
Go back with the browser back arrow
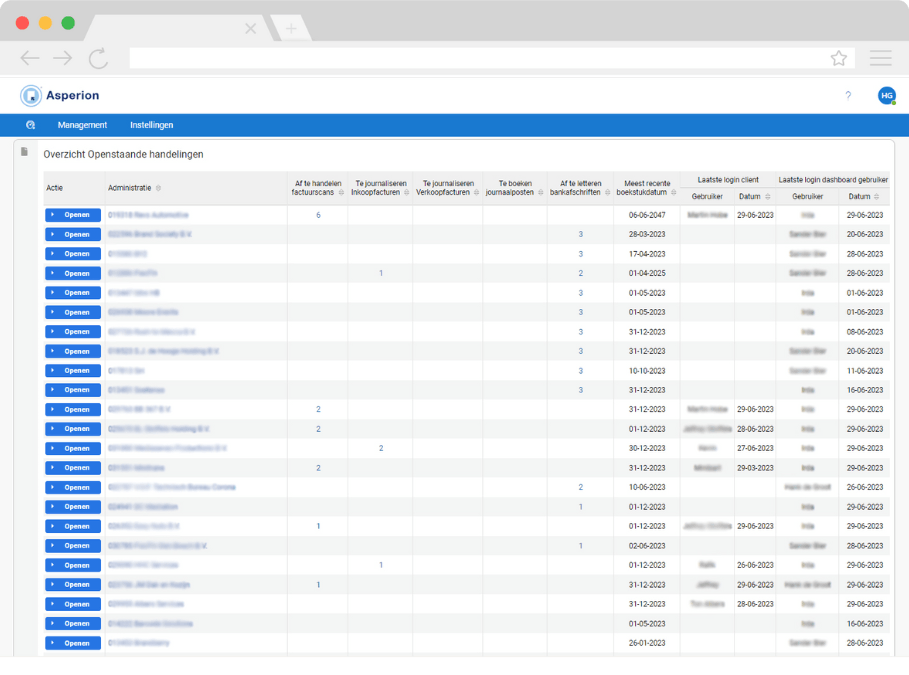click(x=30, y=58)
